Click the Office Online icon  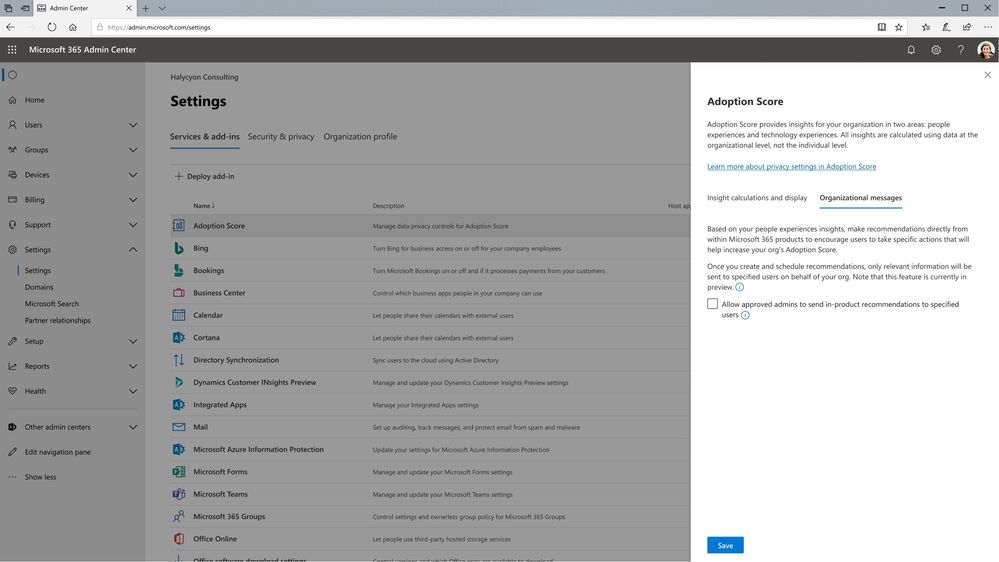(x=179, y=538)
